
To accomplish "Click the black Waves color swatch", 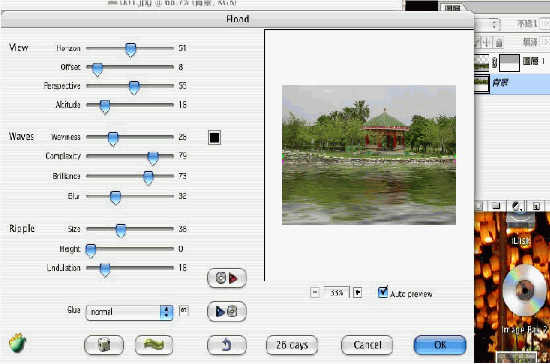I will coord(214,137).
